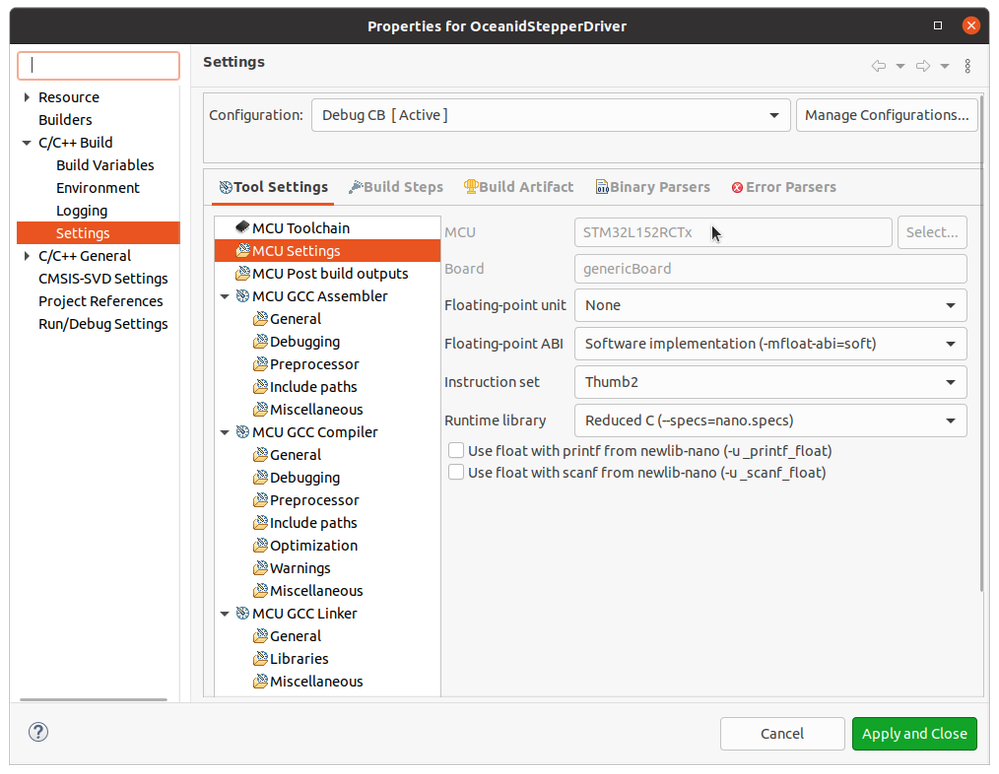999x774 pixels.
Task: Click the Warnings option icon
Action: [260, 568]
